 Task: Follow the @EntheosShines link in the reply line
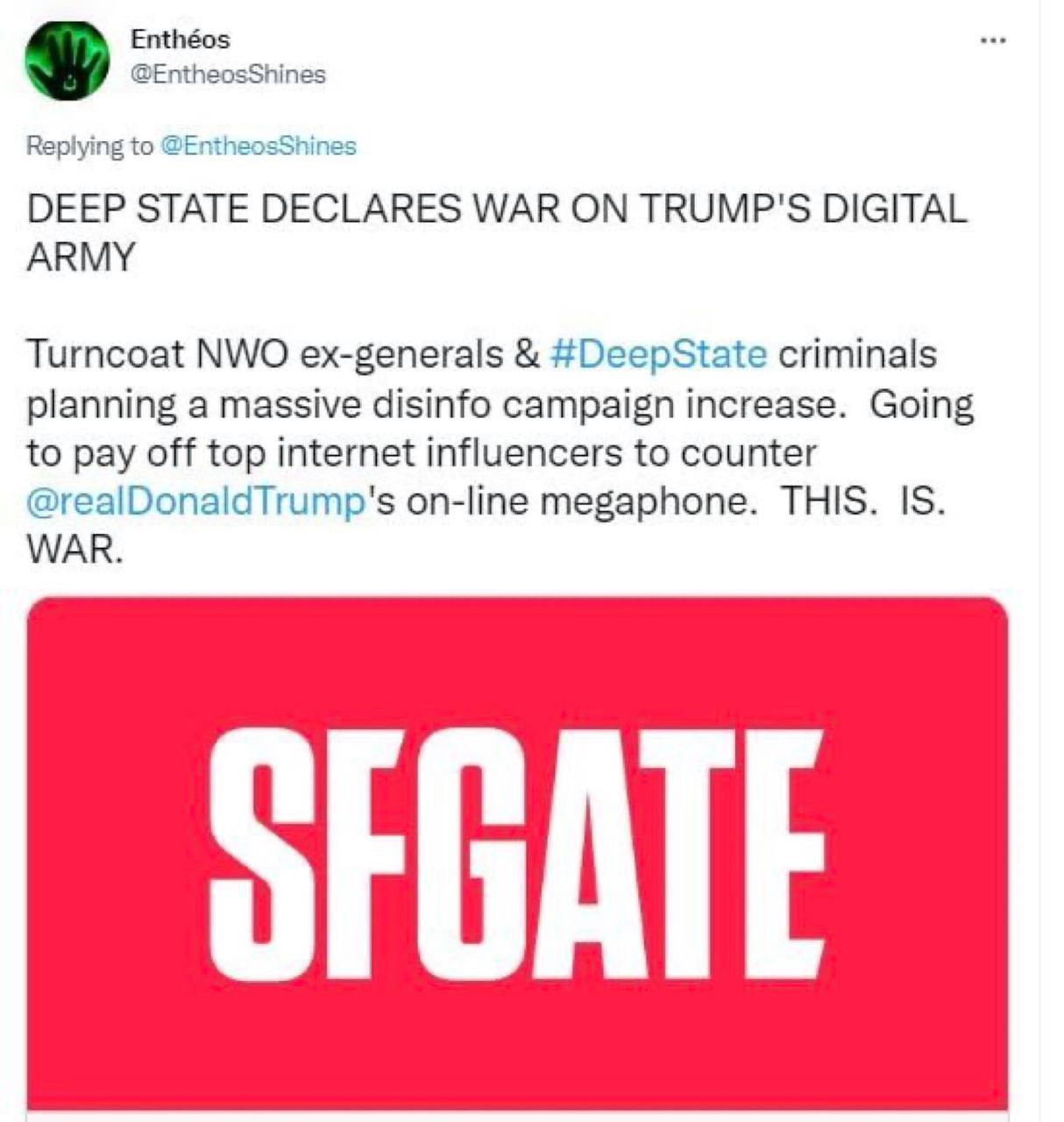coord(258,146)
